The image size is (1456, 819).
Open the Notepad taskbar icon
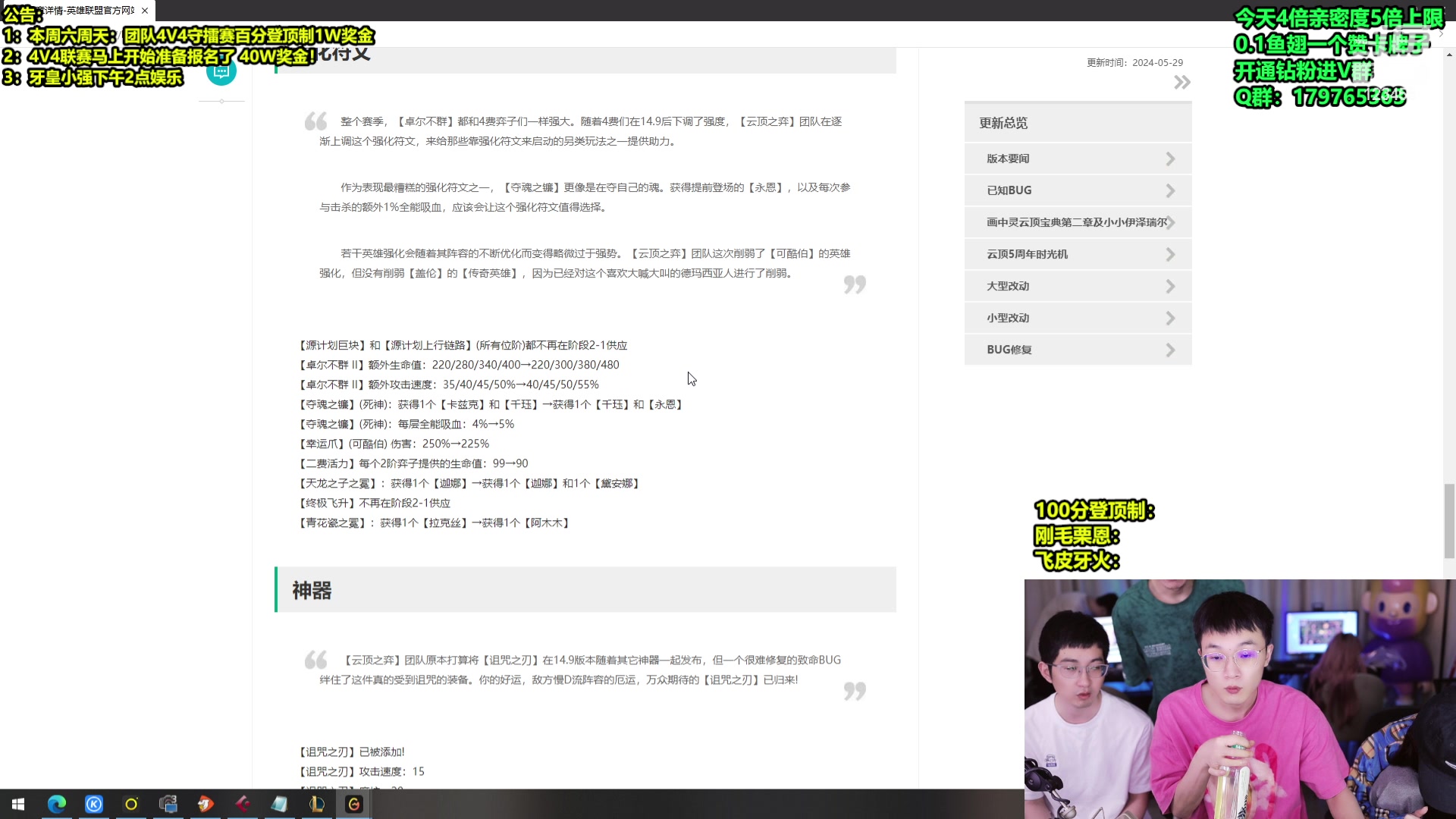point(279,804)
